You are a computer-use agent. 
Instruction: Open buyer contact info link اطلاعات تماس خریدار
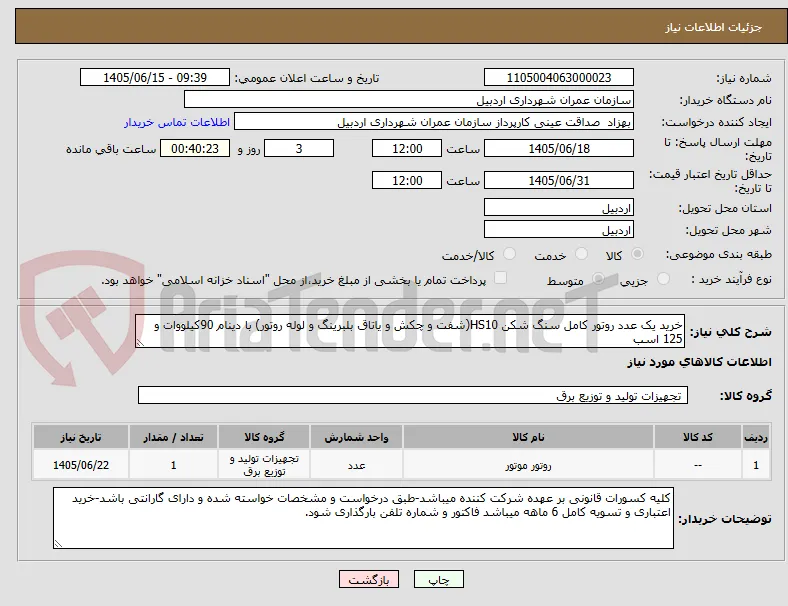click(x=177, y=122)
